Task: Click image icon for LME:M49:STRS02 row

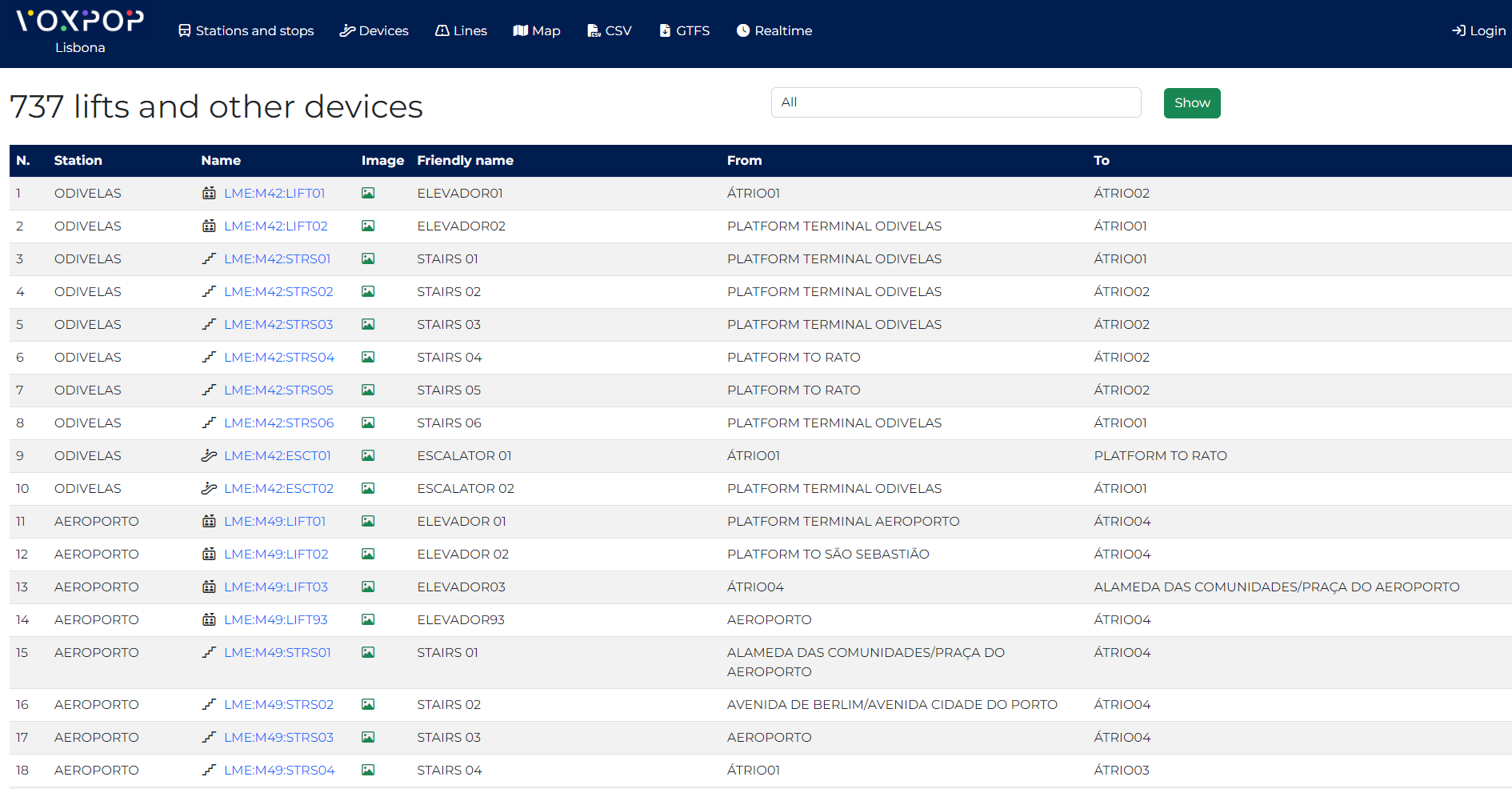Action: click(368, 704)
